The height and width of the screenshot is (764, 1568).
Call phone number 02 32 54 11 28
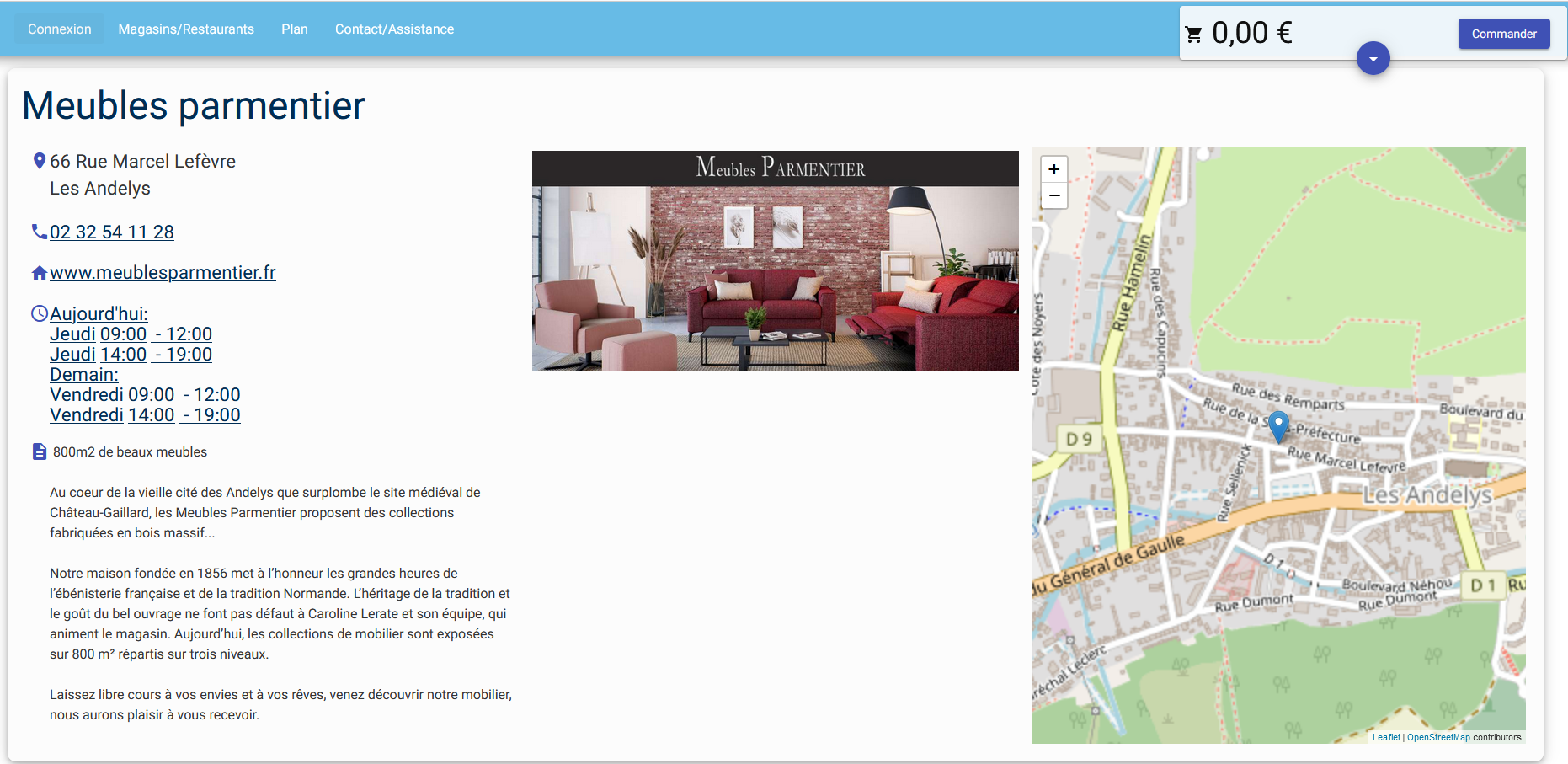click(x=112, y=232)
